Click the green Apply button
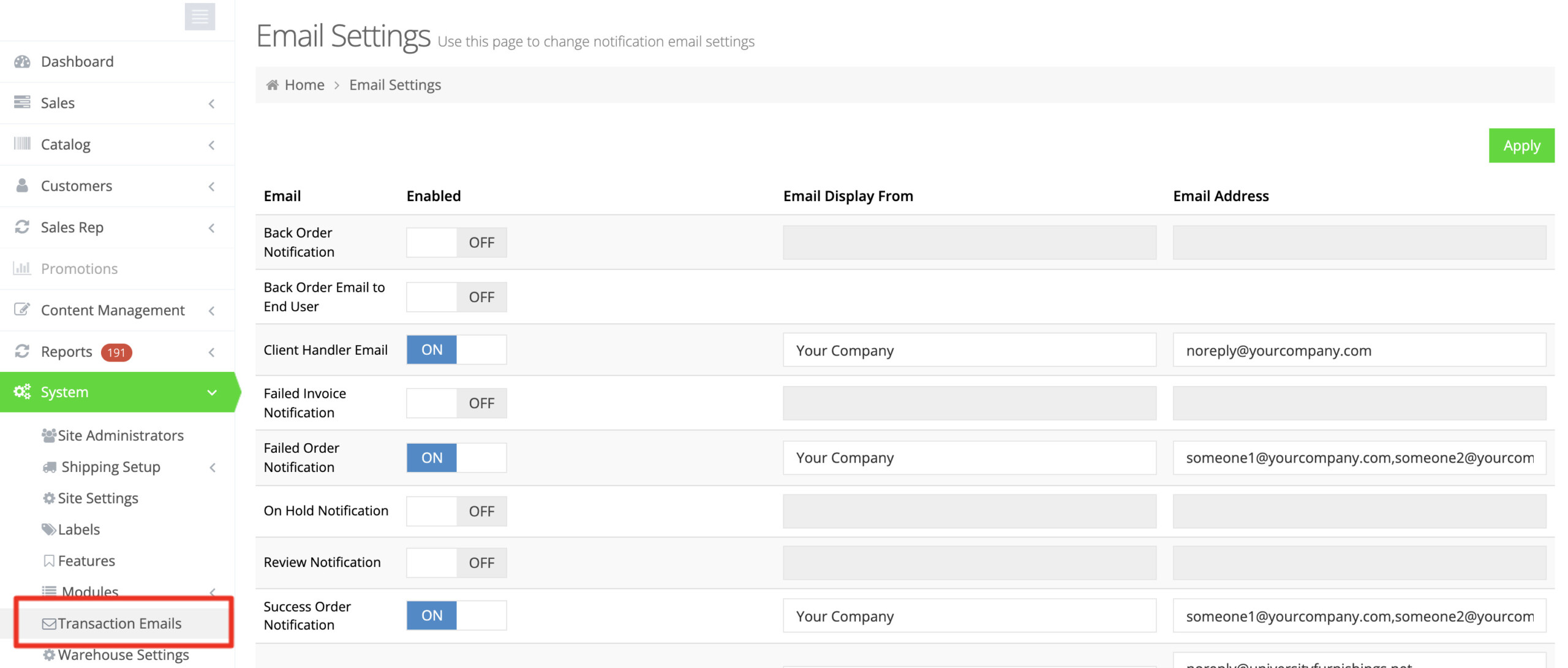Image resolution: width=1568 pixels, height=668 pixels. coord(1521,146)
